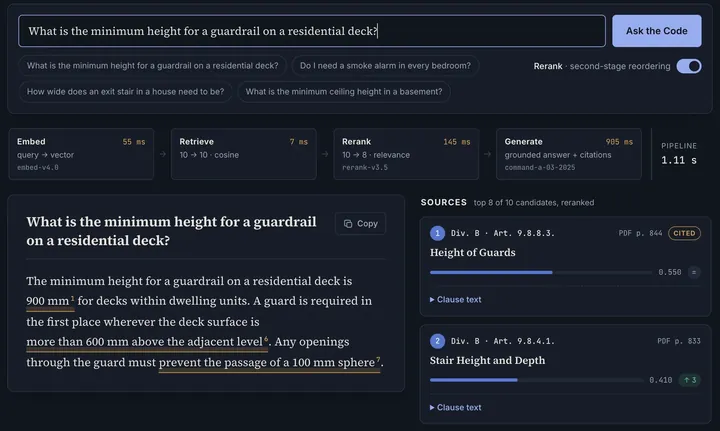Open the Retrieve pipeline stage card
The image size is (720, 431).
244,154
